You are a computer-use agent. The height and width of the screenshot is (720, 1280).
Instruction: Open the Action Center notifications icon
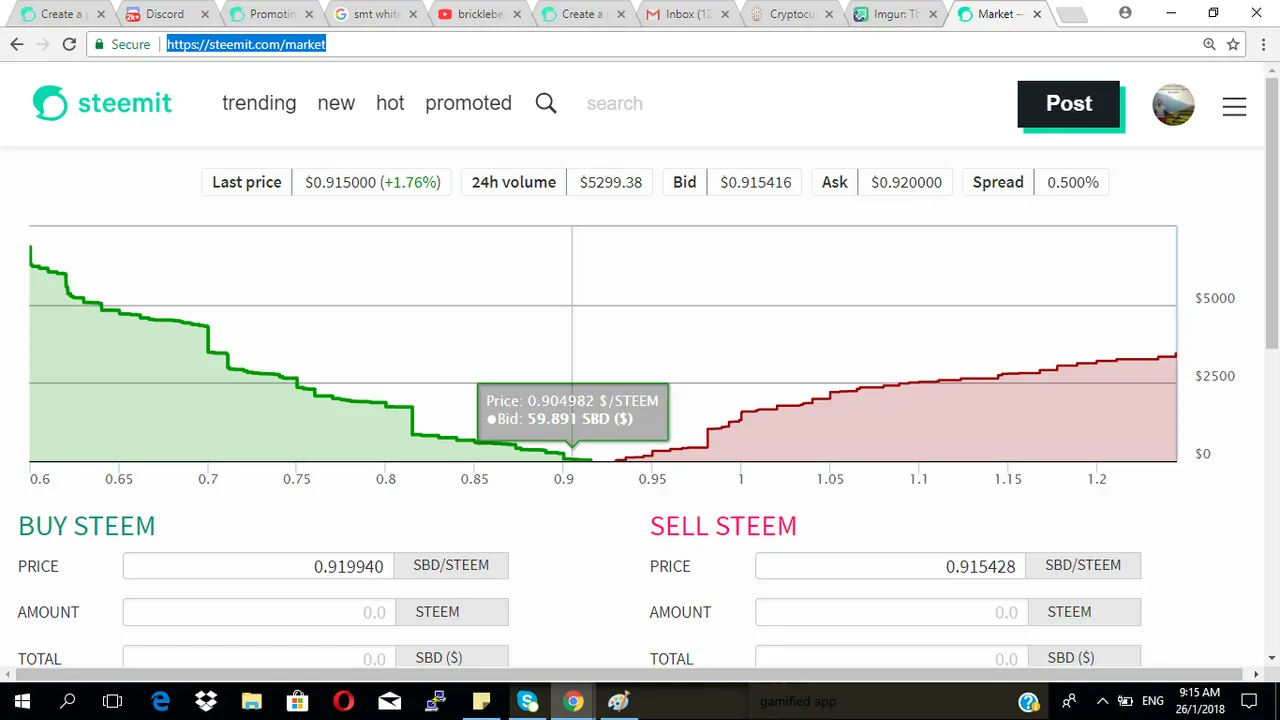[x=1250, y=701]
